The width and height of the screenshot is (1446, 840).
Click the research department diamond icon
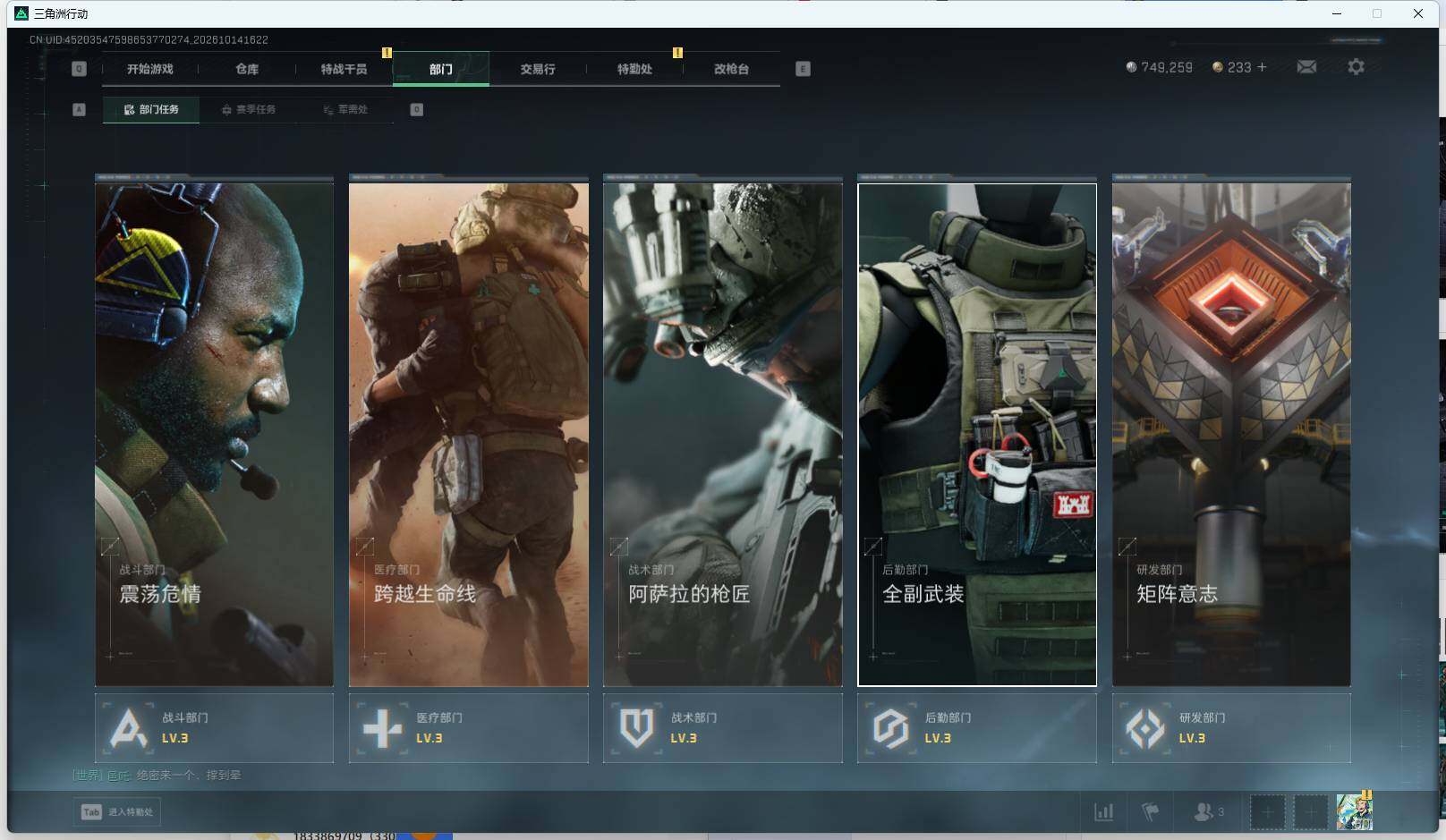[x=1144, y=728]
